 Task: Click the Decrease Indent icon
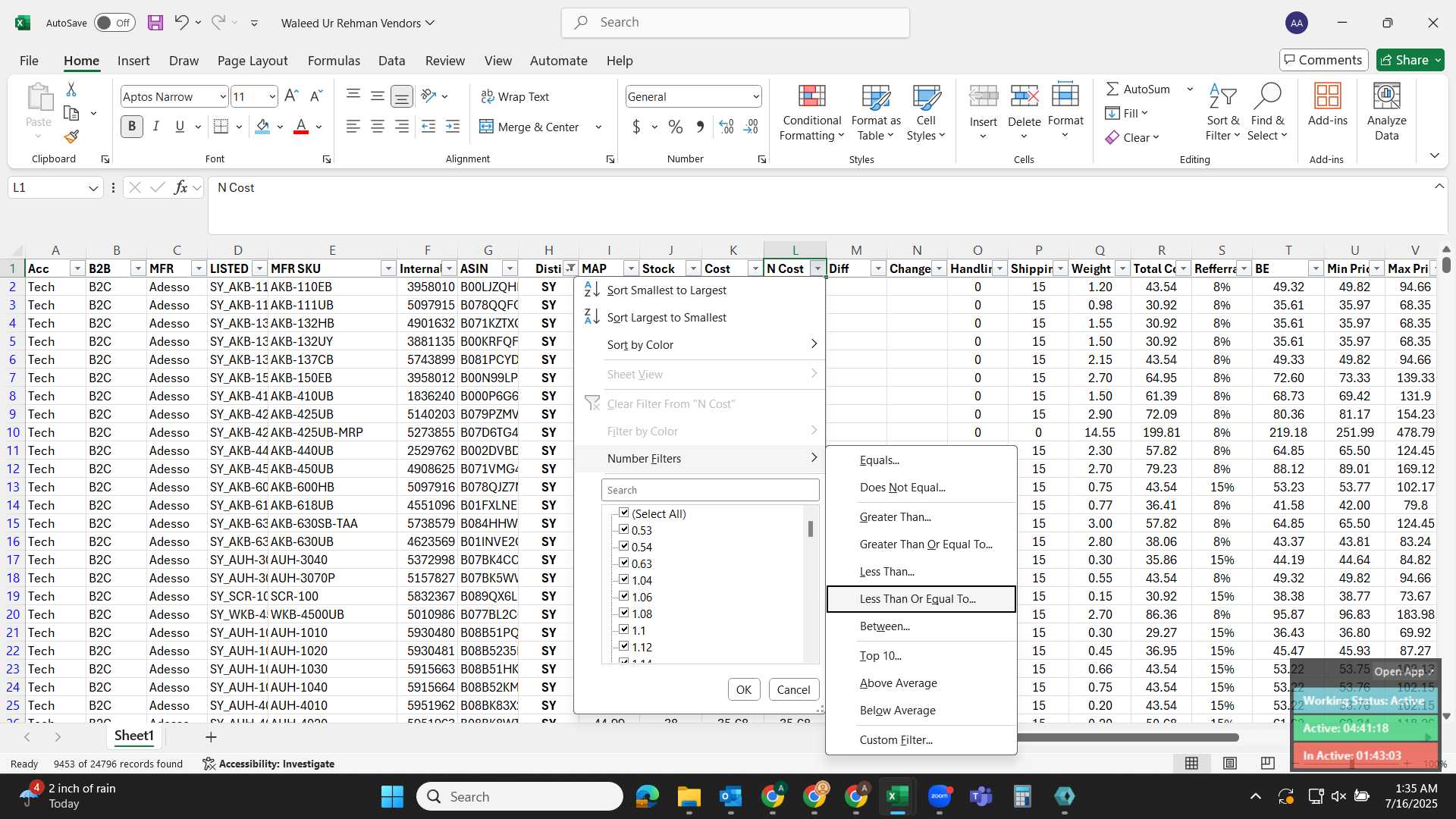428,127
